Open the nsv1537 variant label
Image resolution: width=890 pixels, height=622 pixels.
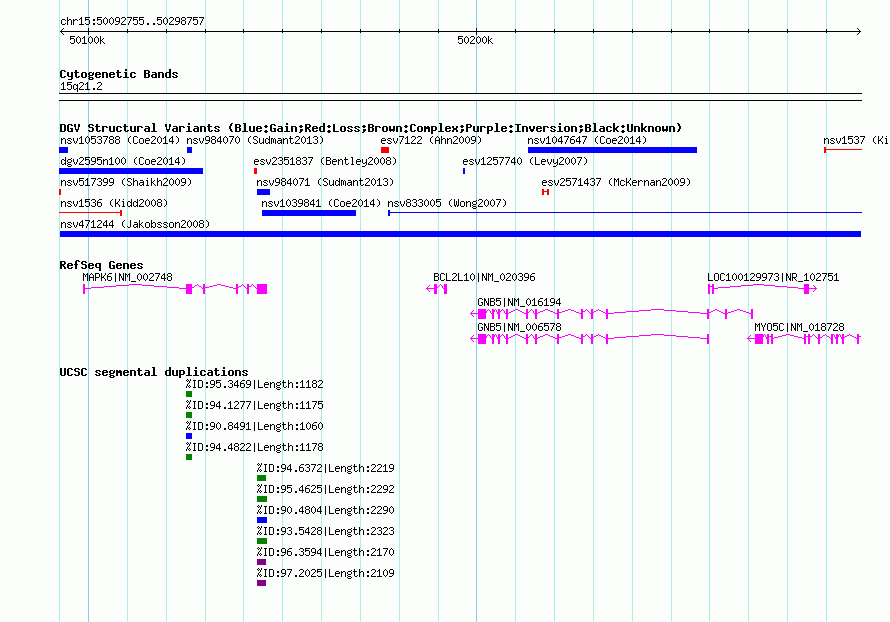(856, 140)
